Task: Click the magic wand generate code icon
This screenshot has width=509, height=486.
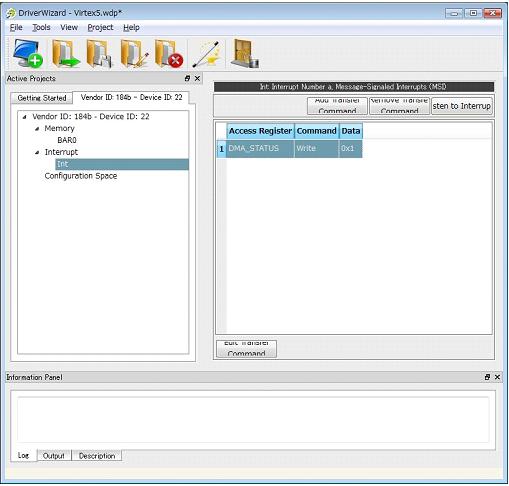Action: click(207, 54)
